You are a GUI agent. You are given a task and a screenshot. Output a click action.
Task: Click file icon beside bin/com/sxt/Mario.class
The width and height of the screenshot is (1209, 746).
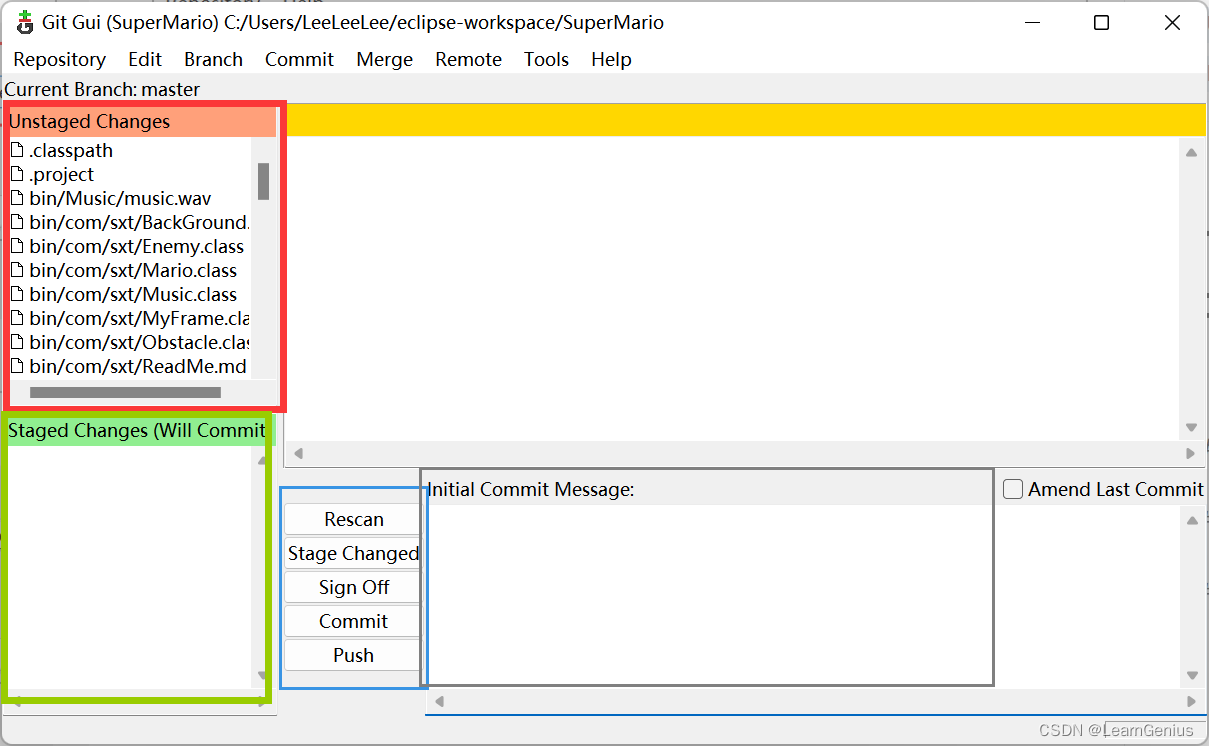point(16,271)
